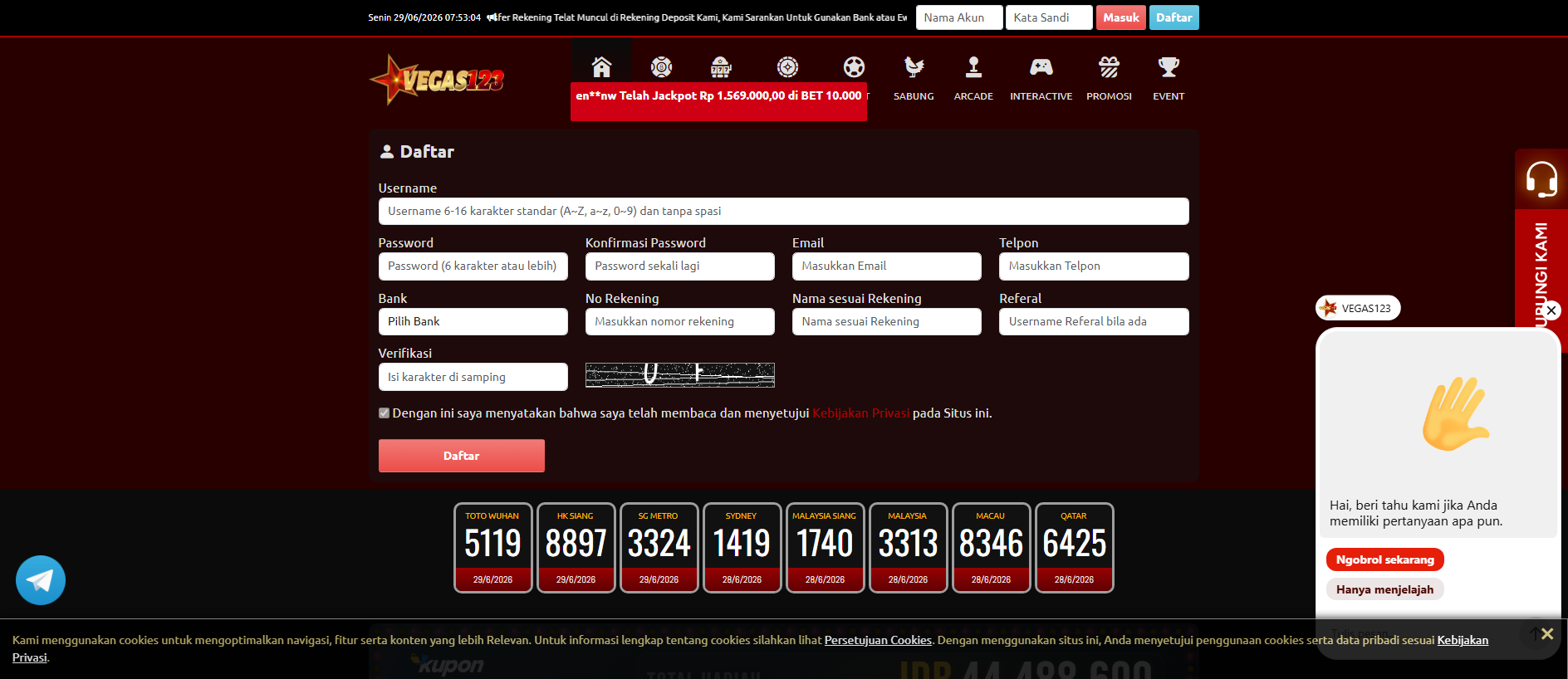
Task: Open the EVENT menu
Action: point(1169,79)
